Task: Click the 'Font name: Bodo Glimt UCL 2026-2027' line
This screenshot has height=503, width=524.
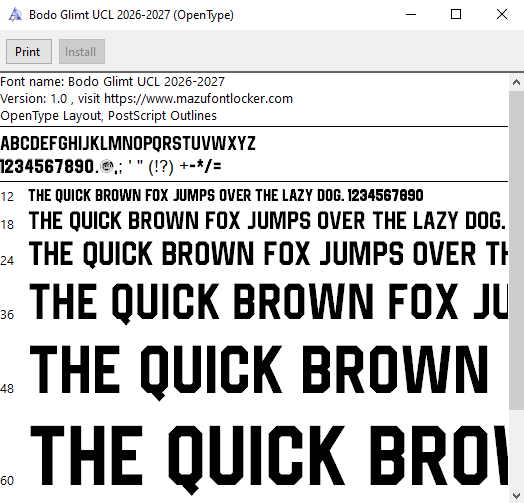Action: tap(113, 82)
